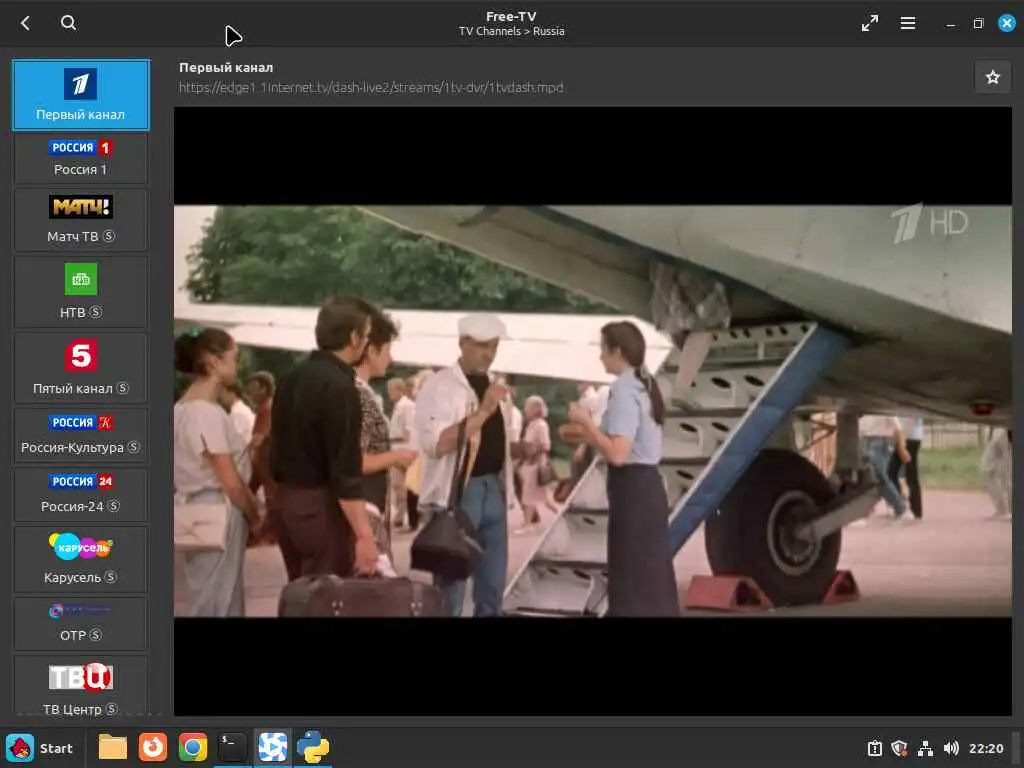The height and width of the screenshot is (768, 1024).
Task: Open the Python app in taskbar
Action: tap(312, 748)
